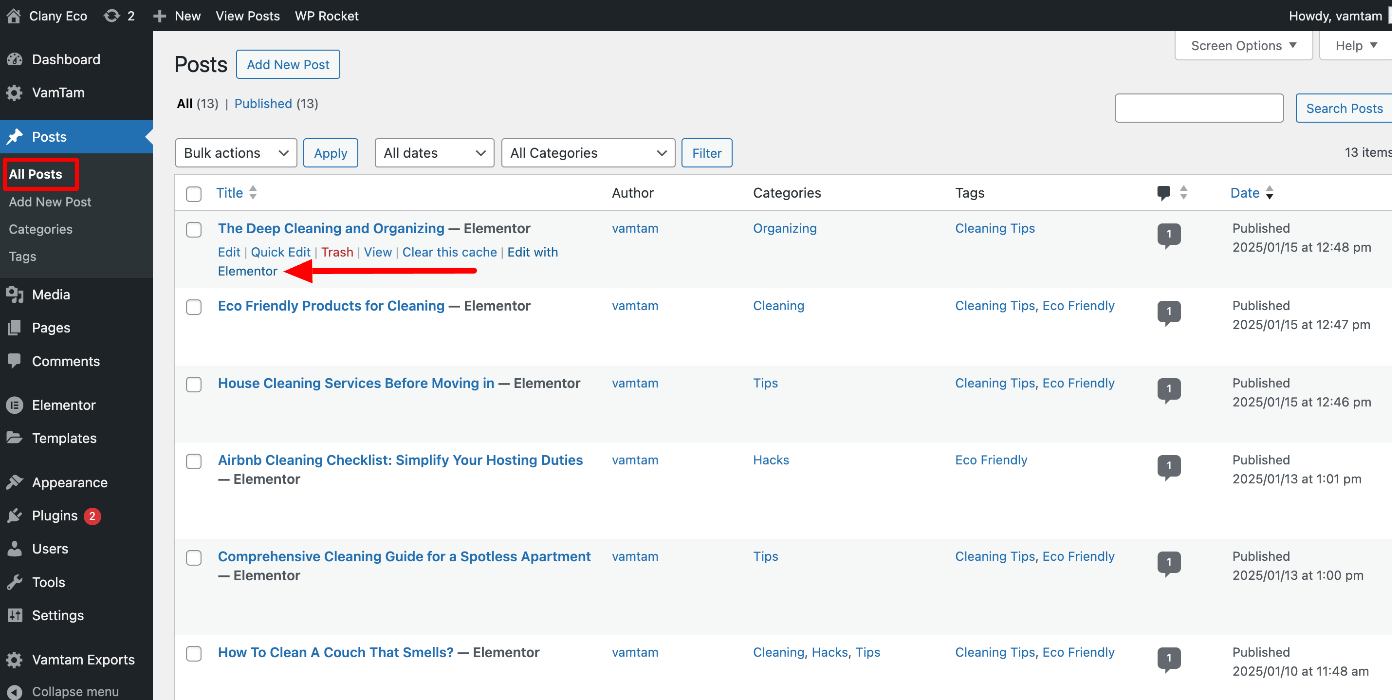Check House Cleaning Services Before Moving in post
Image resolution: width=1392 pixels, height=700 pixels.
click(194, 384)
